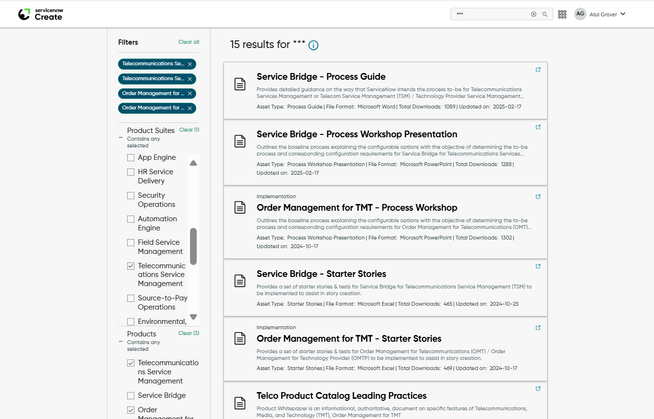The height and width of the screenshot is (419, 654).
Task: Check the Source-to-Pay Operations checkbox
Action: (131, 298)
